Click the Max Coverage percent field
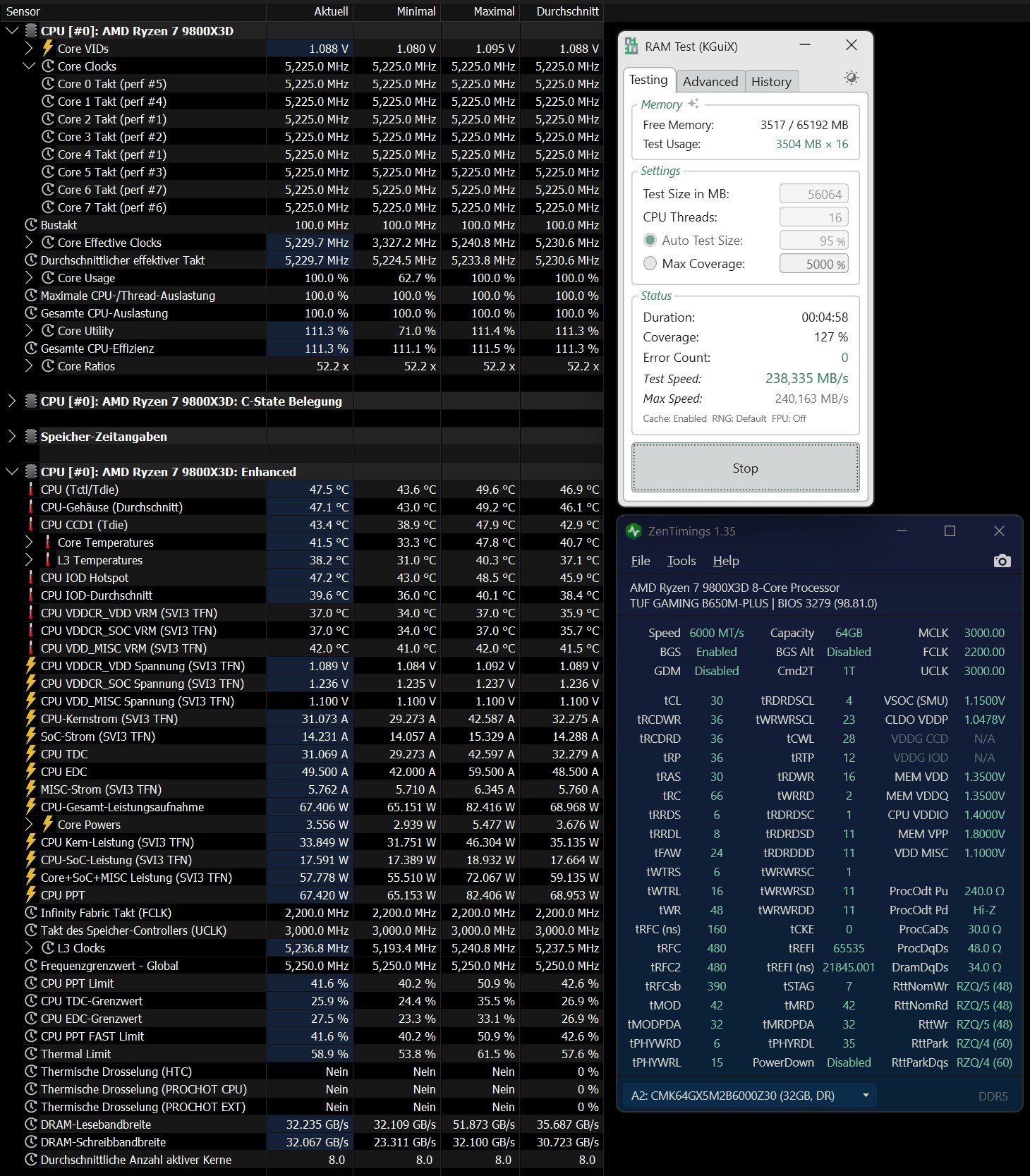 [x=814, y=264]
